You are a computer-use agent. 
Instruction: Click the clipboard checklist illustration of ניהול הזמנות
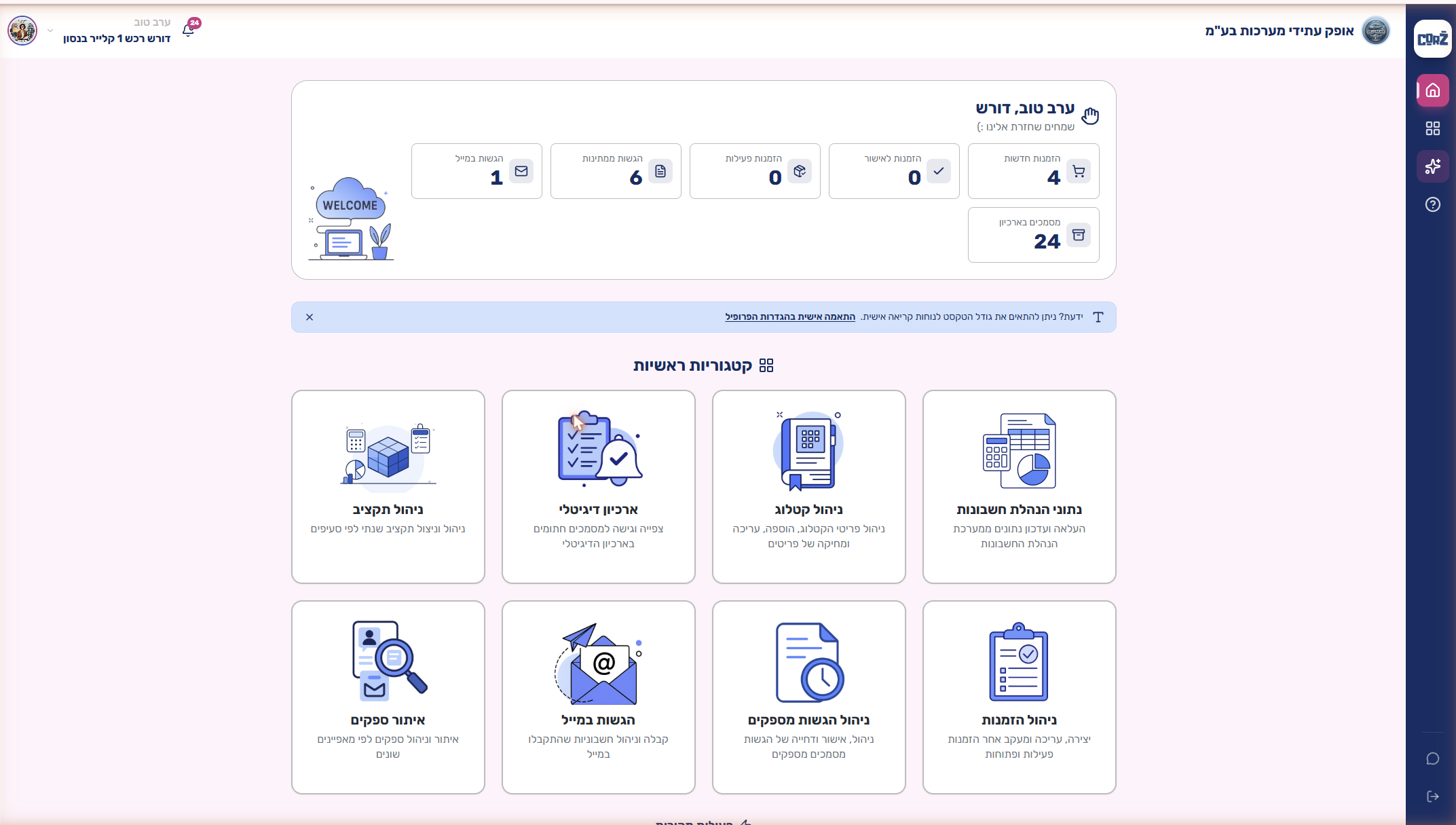(x=1019, y=661)
